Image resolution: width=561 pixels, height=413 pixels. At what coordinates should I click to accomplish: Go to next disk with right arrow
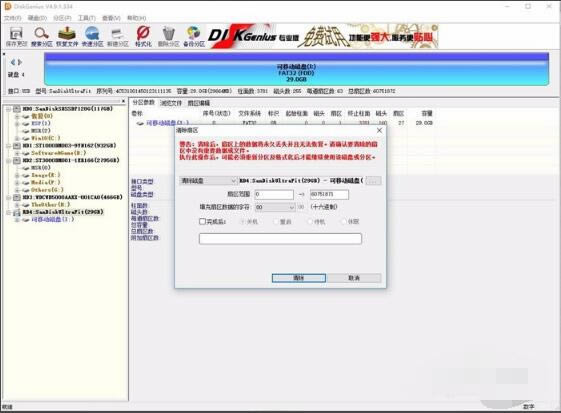click(x=20, y=62)
